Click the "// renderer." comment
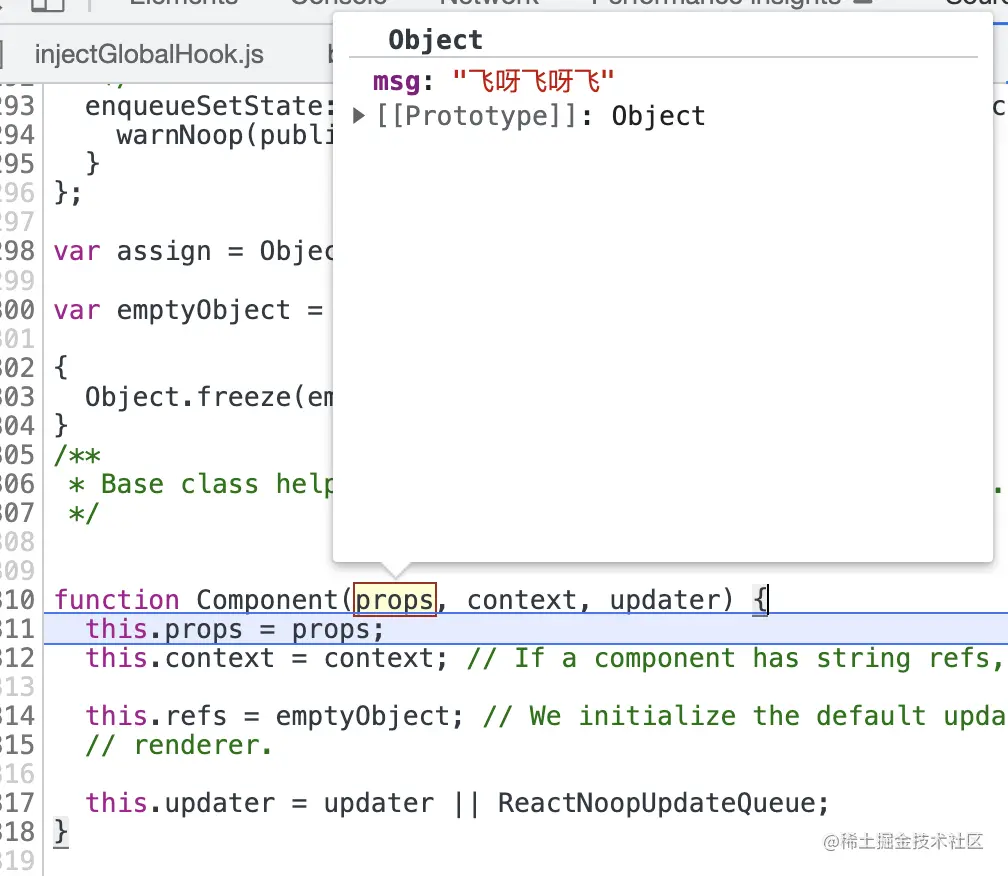The height and width of the screenshot is (876, 1008). point(179,746)
